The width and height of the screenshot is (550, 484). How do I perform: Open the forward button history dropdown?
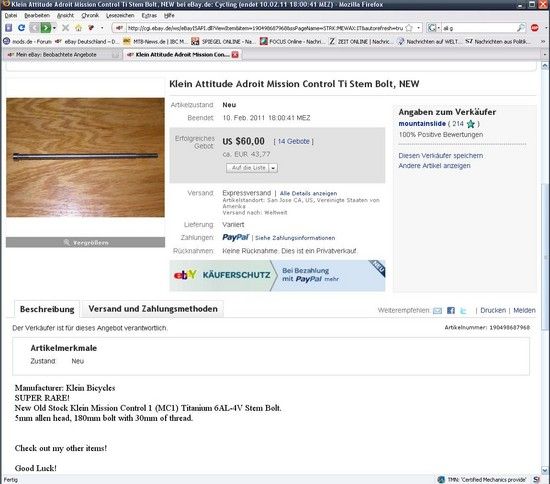pos(54,28)
